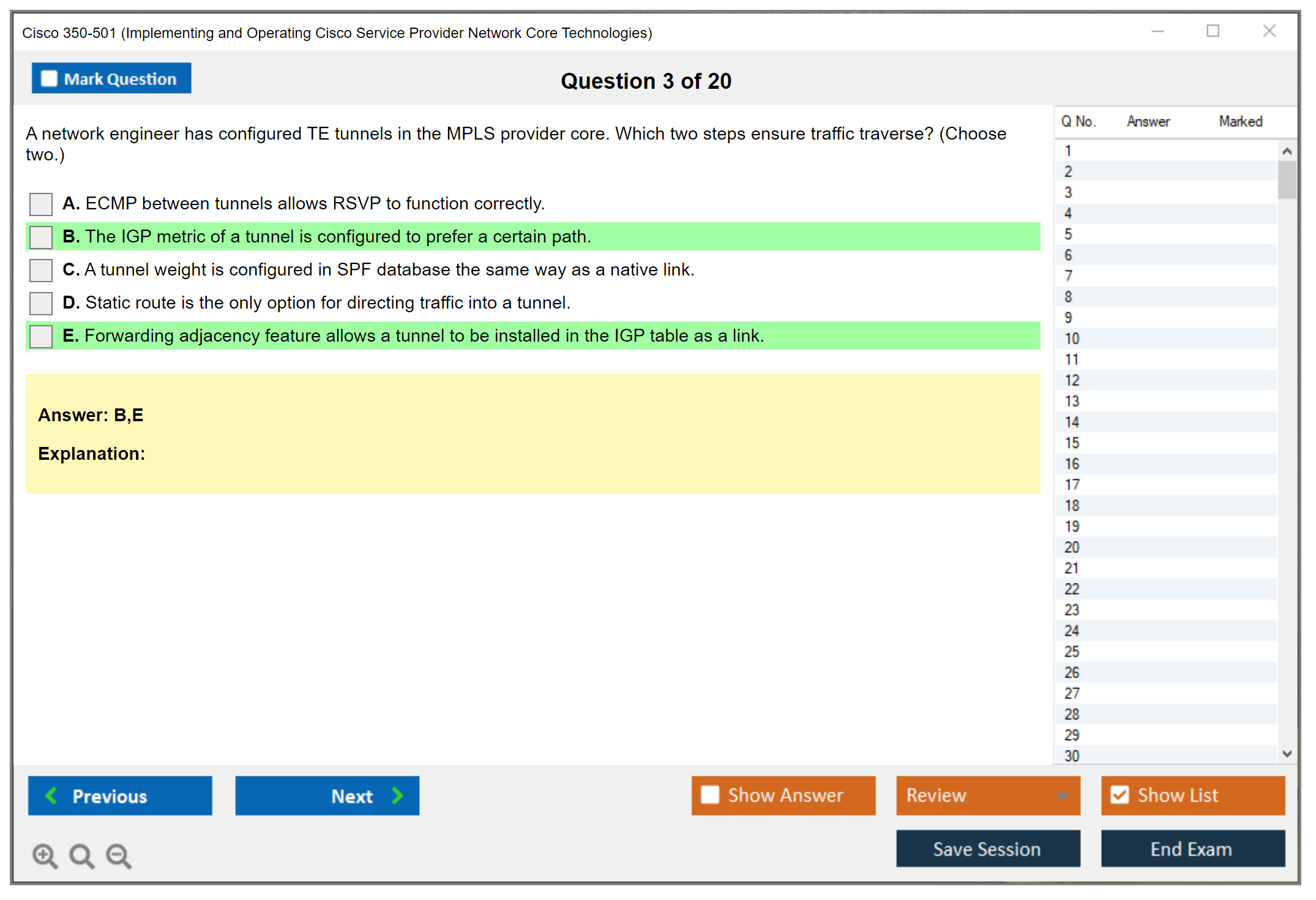Click the zoom in magnifier icon
The width and height of the screenshot is (1316, 900).
coord(45,855)
